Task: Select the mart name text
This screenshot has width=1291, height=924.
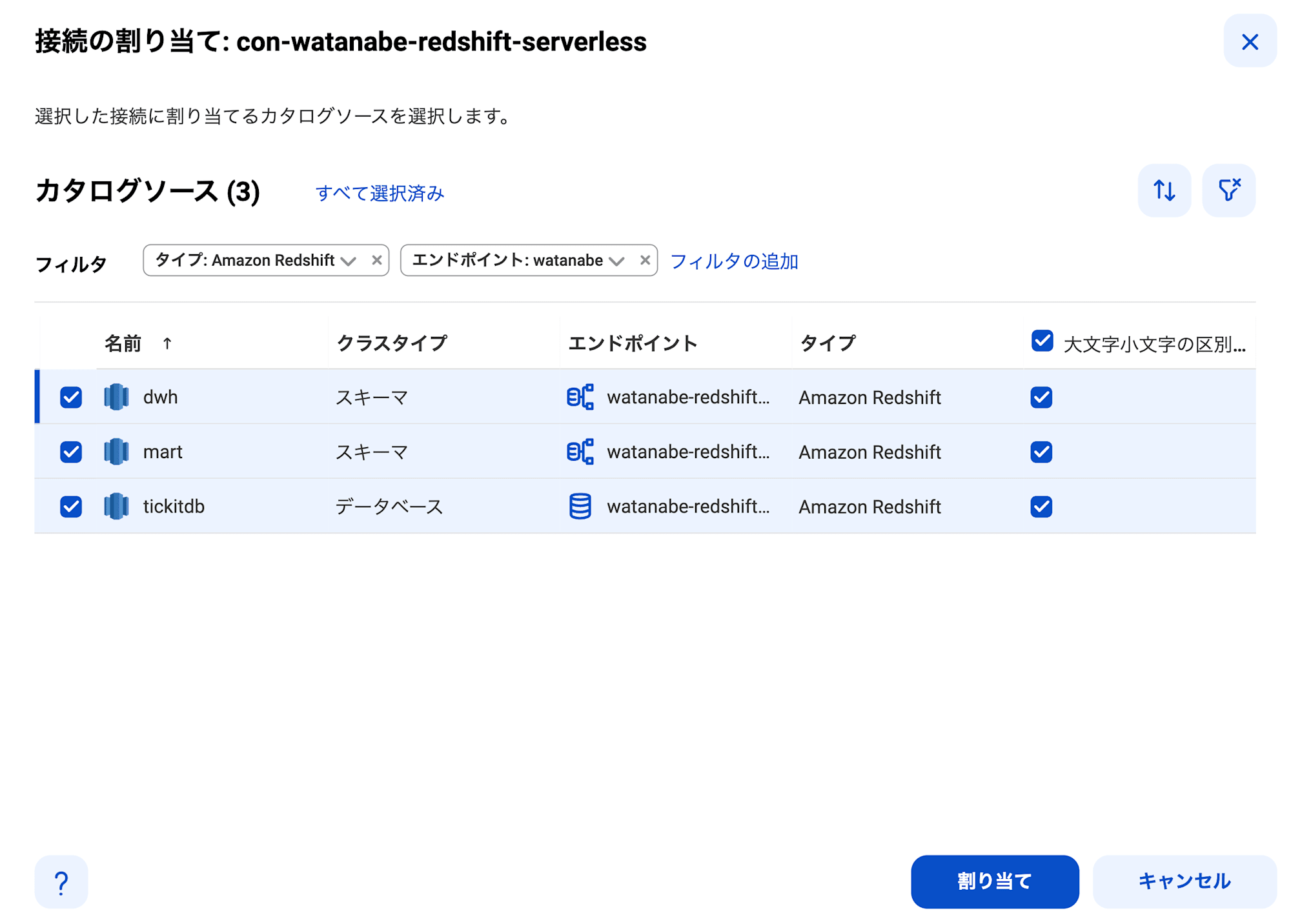Action: click(x=163, y=452)
